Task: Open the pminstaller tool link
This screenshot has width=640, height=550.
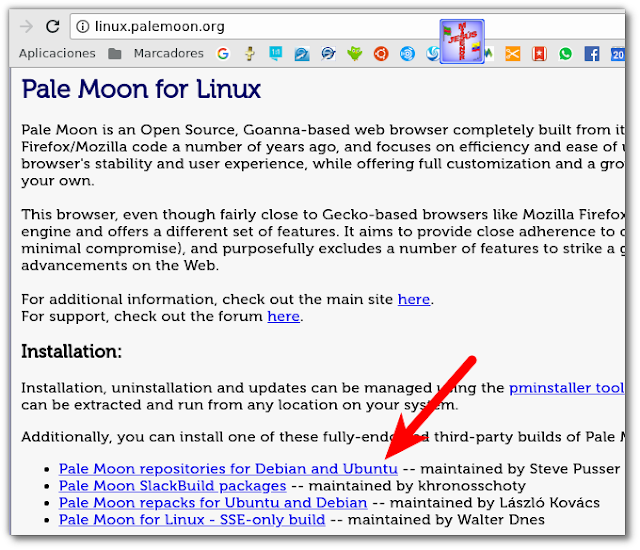Action: click(567, 388)
